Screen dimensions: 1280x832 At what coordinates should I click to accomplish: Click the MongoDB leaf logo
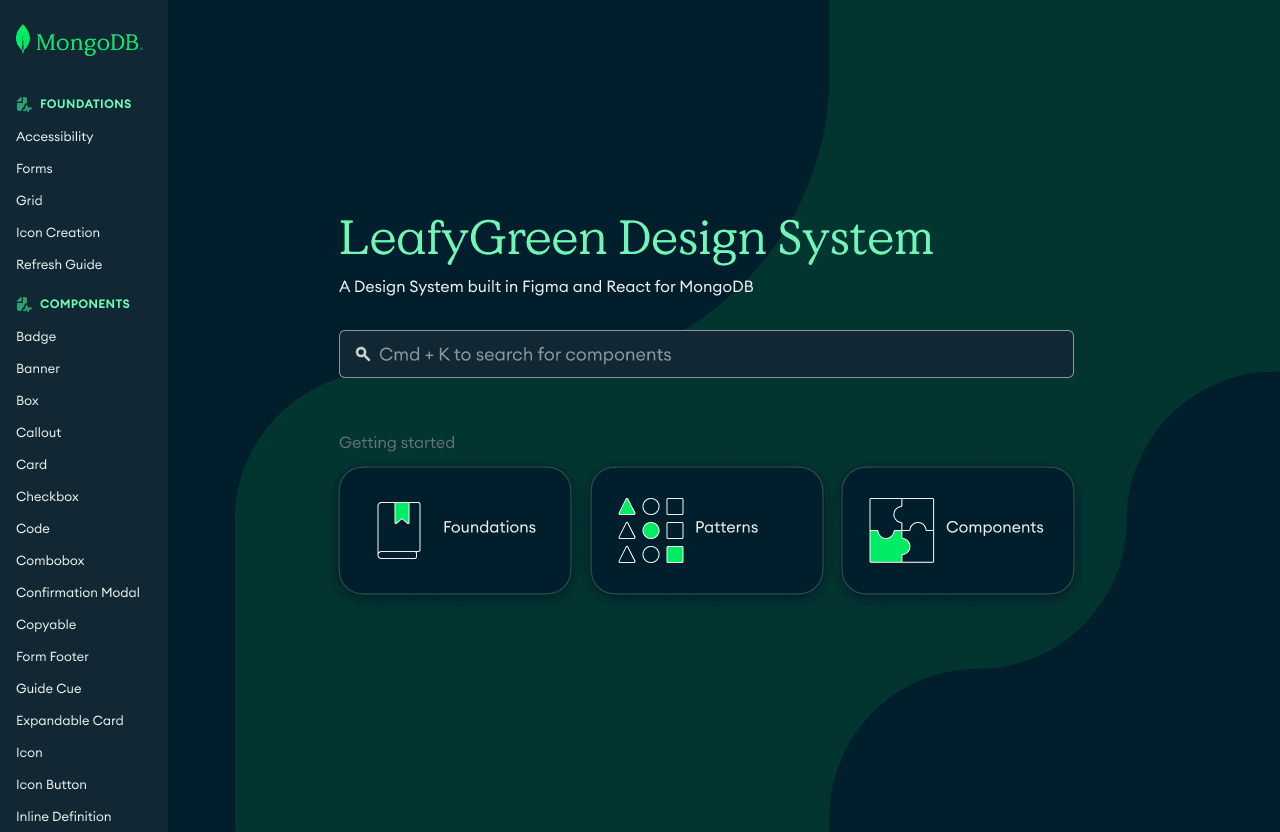[x=21, y=40]
